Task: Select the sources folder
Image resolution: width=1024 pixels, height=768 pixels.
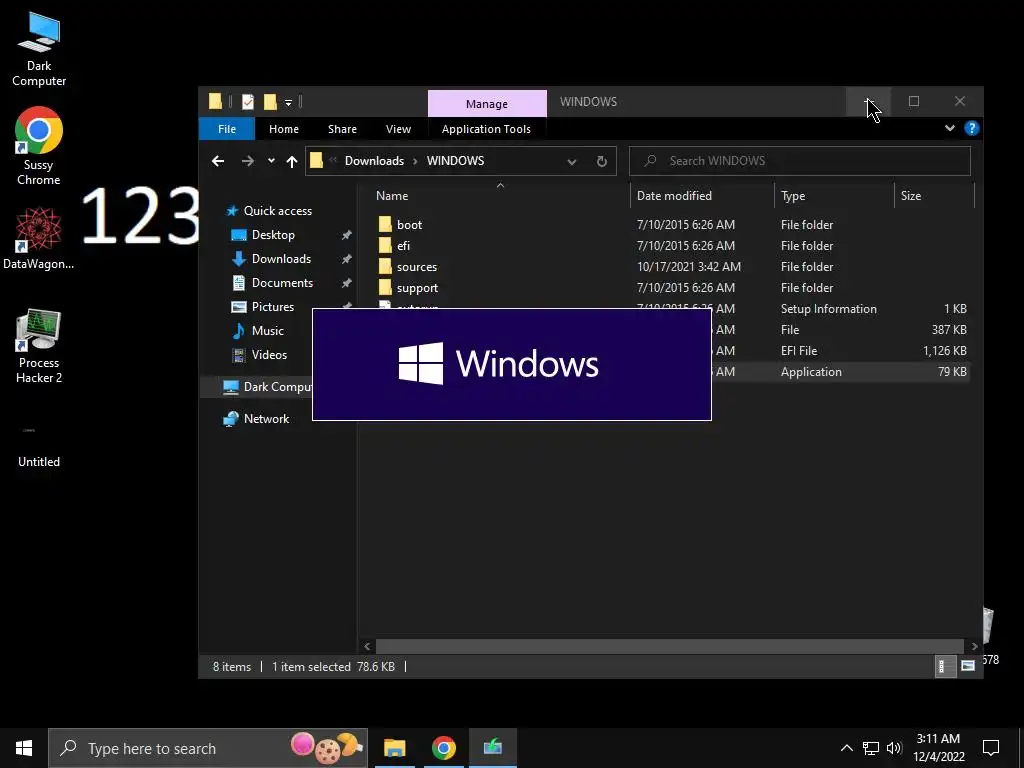Action: tap(672, 266)
